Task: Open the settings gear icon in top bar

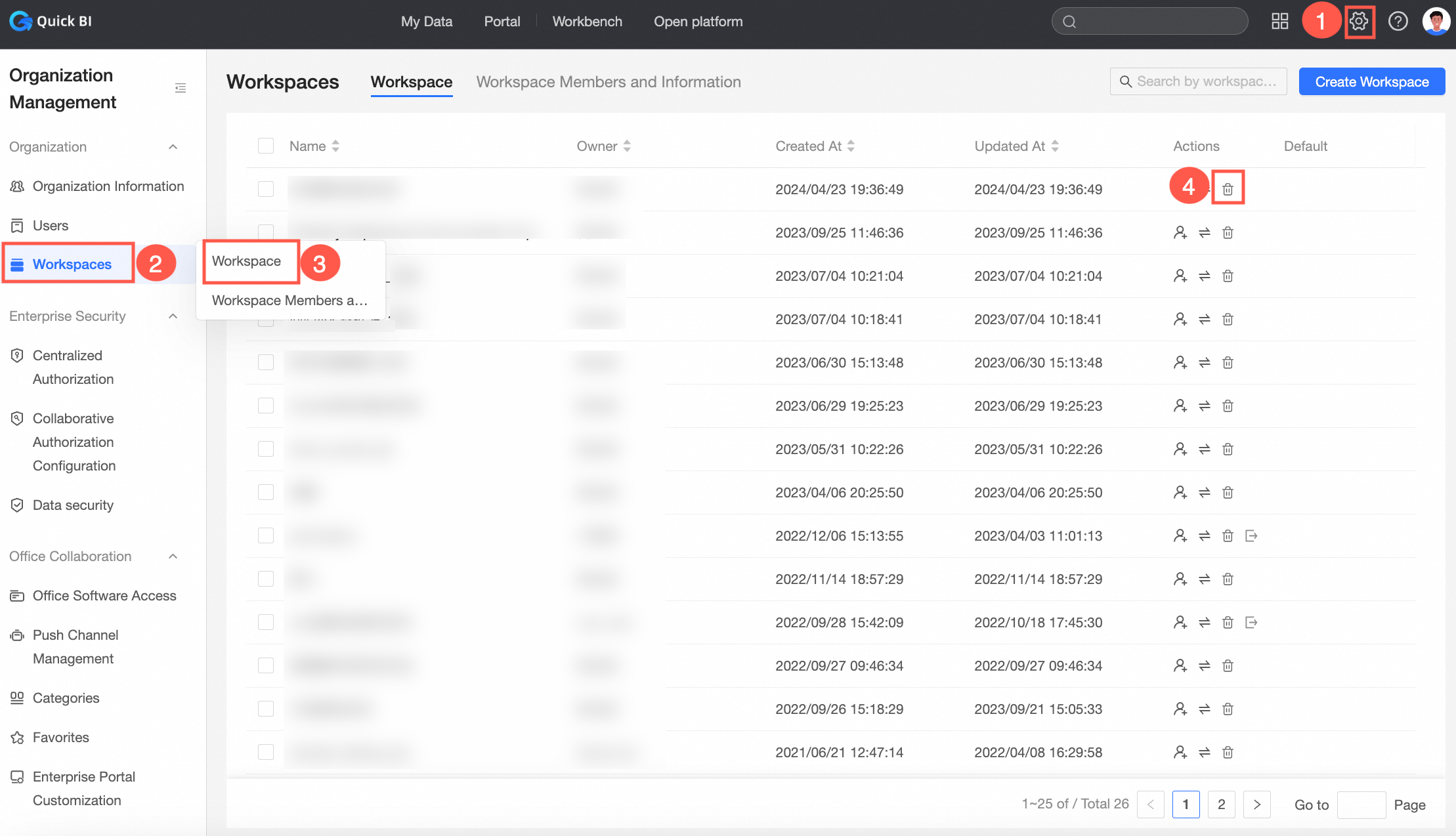Action: (1359, 21)
